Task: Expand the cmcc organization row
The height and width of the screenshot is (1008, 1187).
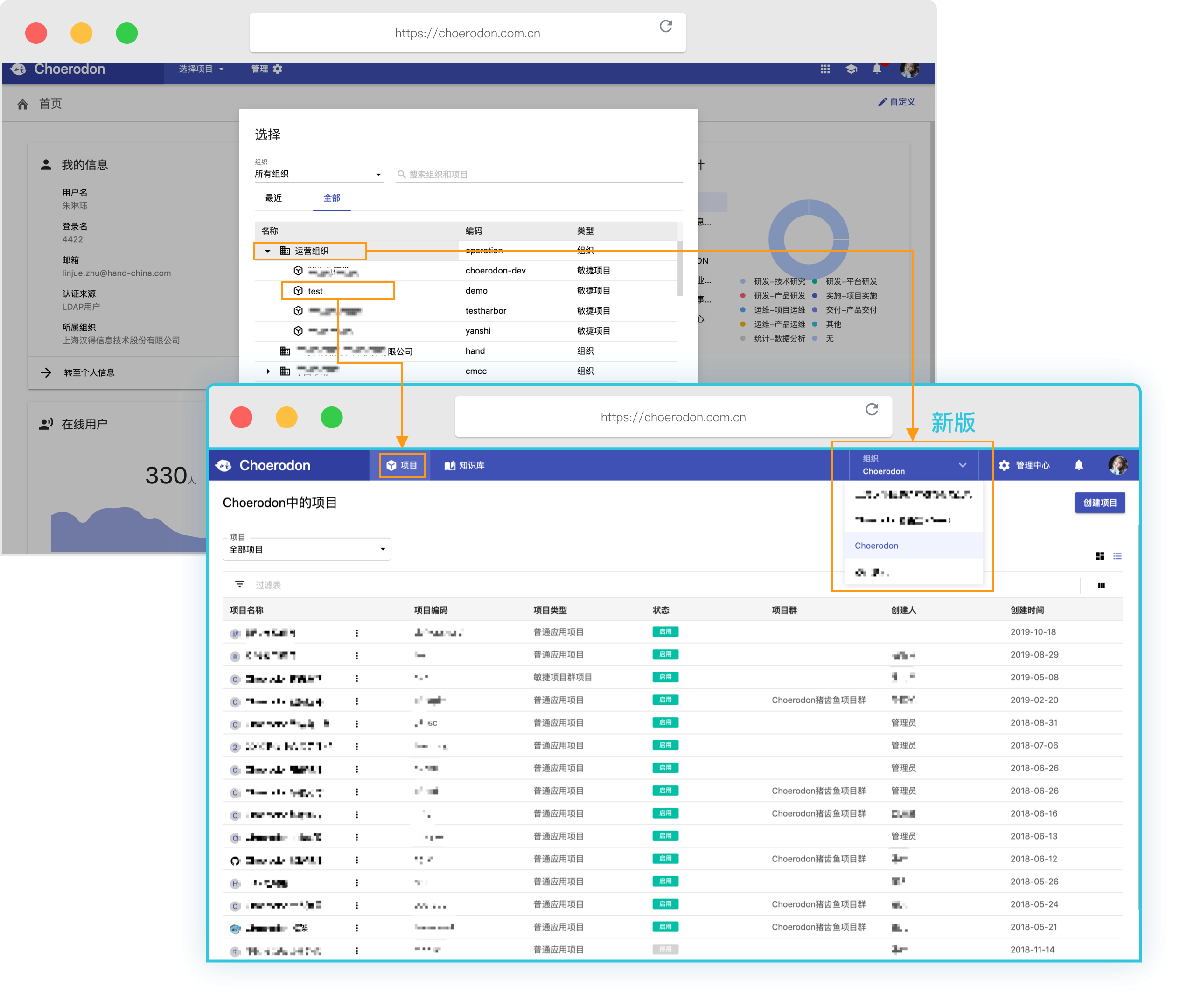Action: pyautogui.click(x=267, y=371)
